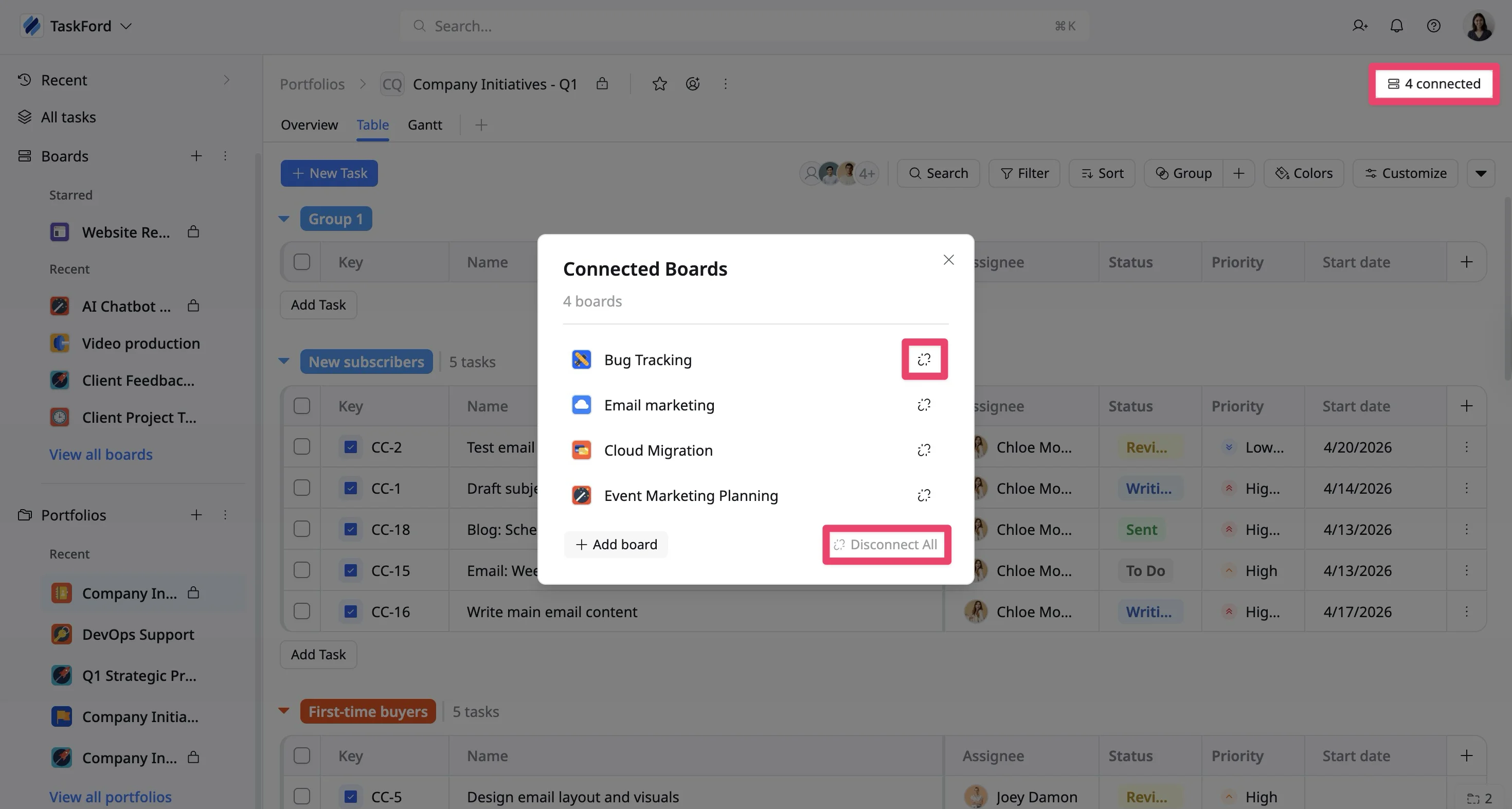1512x809 pixels.
Task: Select all tasks in Group 1 header checkbox
Action: (x=302, y=262)
